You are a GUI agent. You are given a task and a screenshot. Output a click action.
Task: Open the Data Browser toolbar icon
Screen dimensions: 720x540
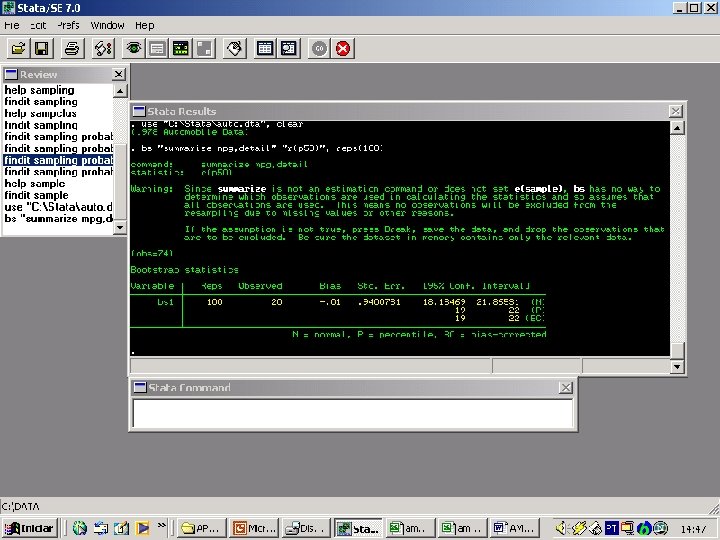(288, 48)
